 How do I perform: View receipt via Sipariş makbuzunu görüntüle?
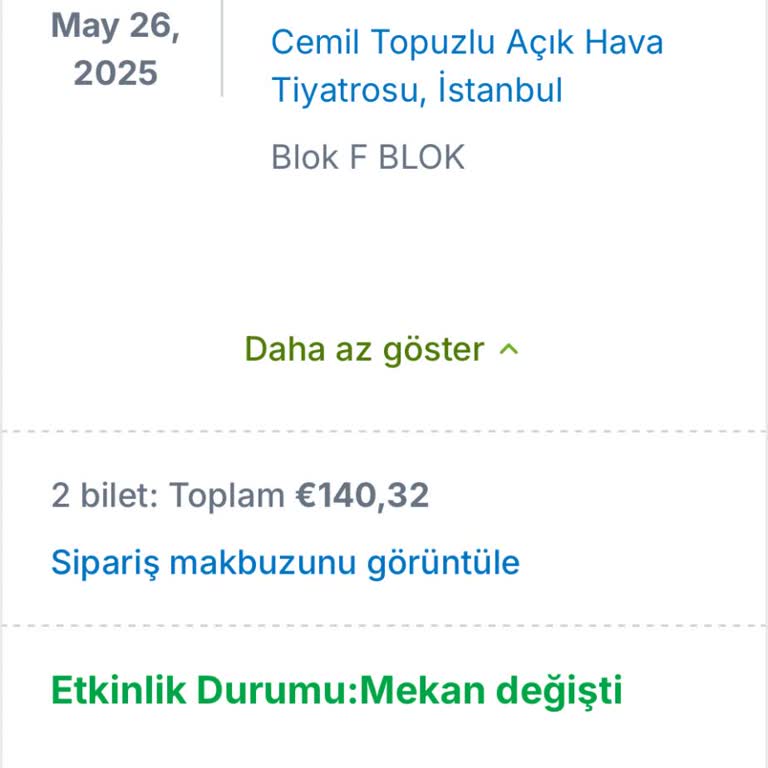pos(285,562)
